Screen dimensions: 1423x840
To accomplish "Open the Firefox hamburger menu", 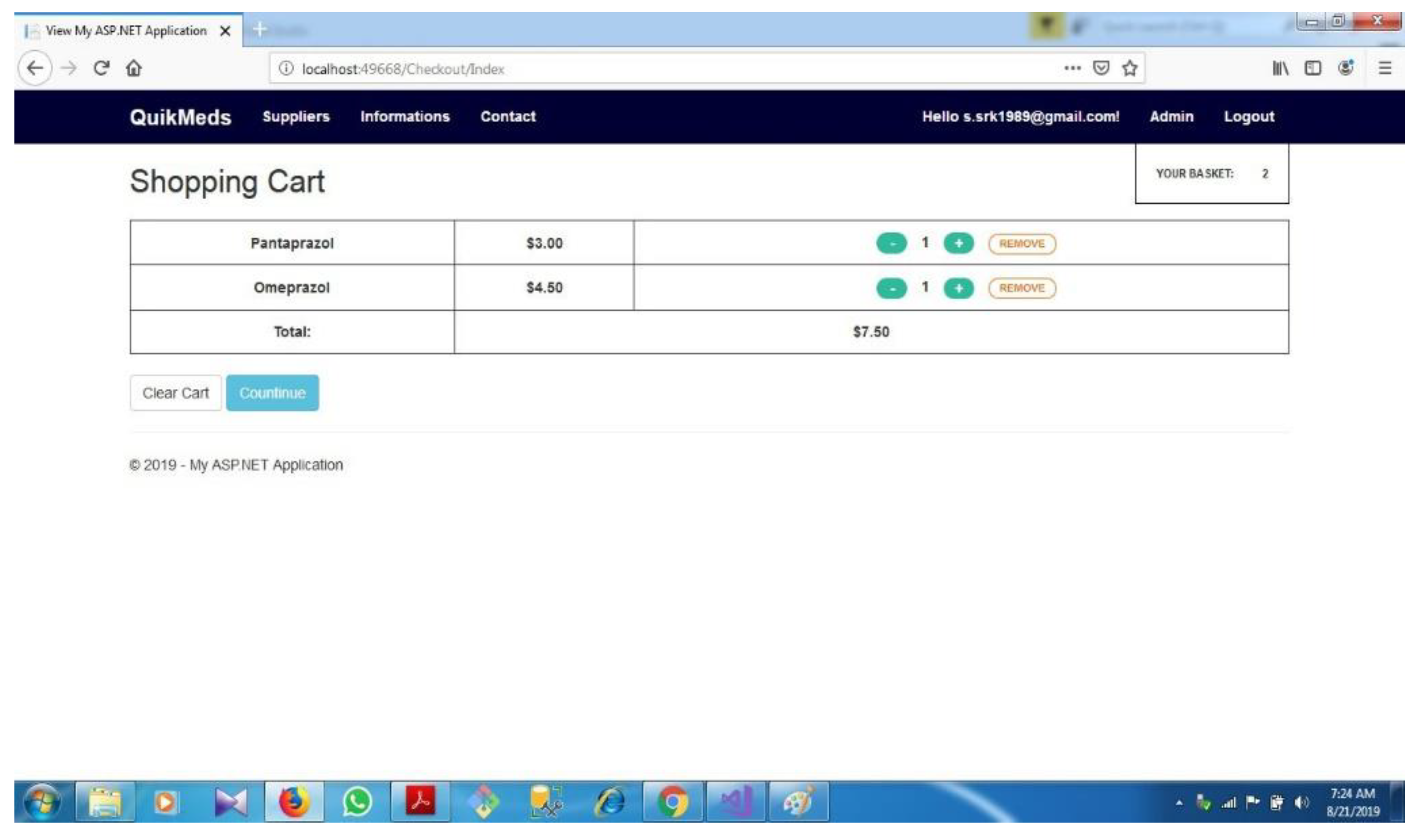I will click(1387, 69).
